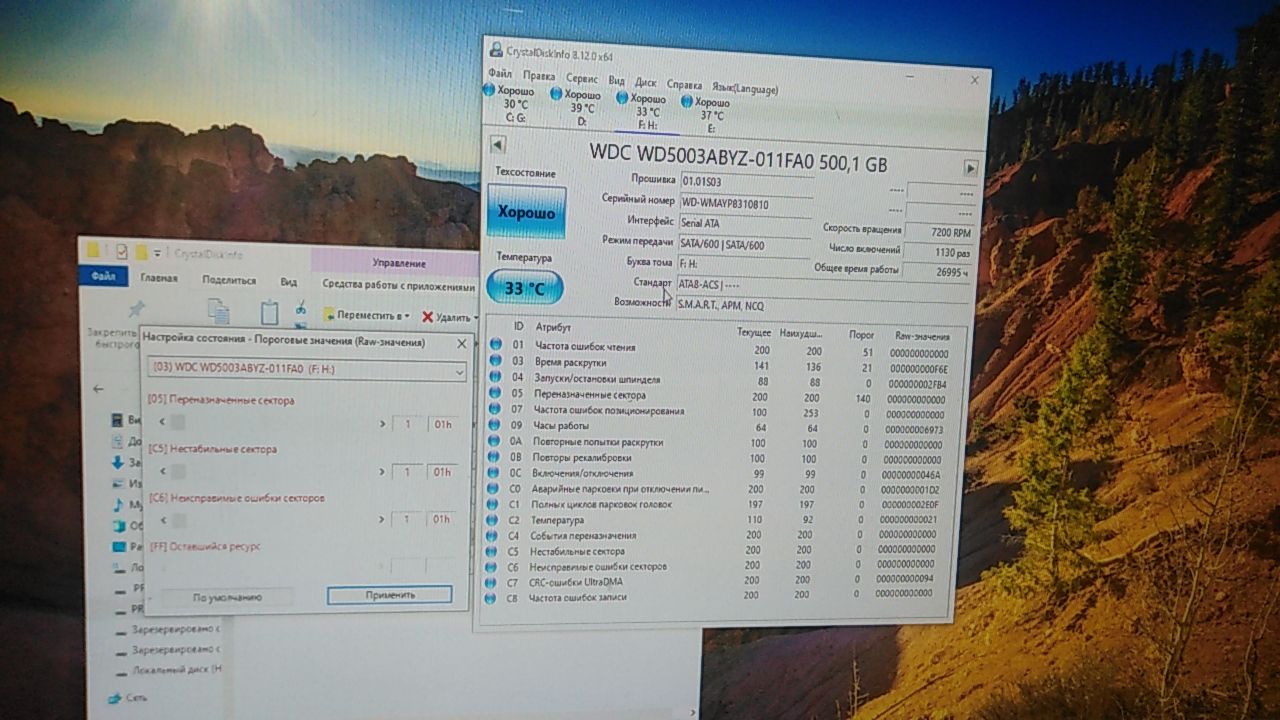
Task: Close the threshold settings dialog
Action: pos(461,343)
